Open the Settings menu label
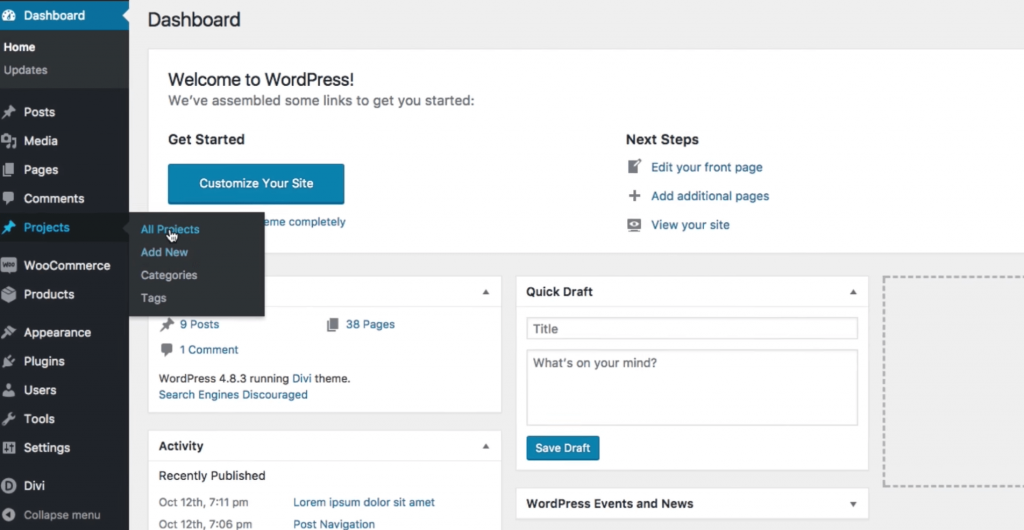 coord(46,448)
